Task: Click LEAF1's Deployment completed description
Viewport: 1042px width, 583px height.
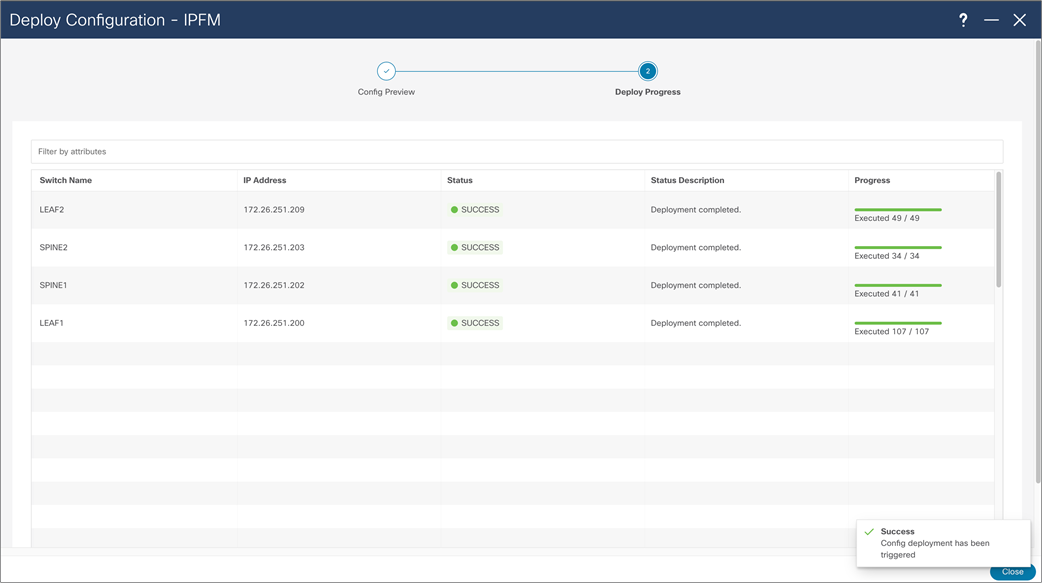Action: [x=696, y=323]
